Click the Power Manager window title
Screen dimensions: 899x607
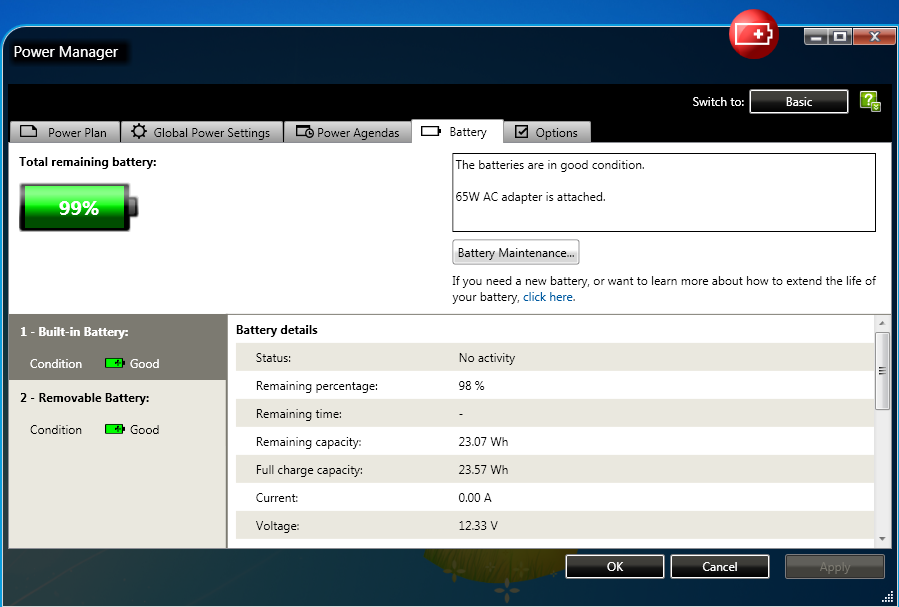(x=65, y=52)
